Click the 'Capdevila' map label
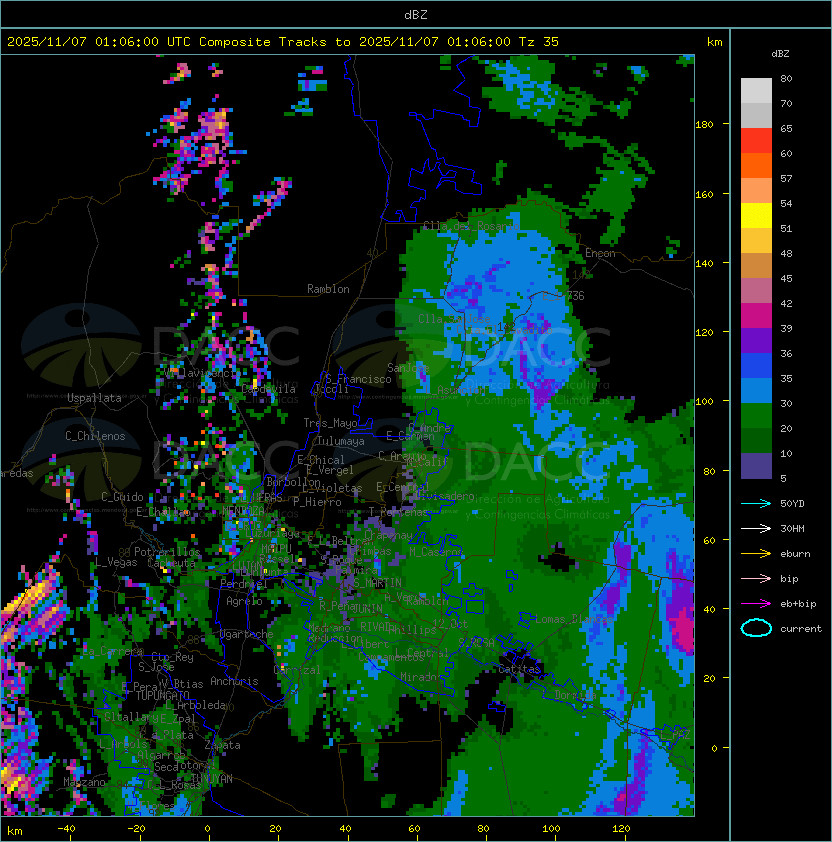Viewport: 832px width, 842px height. [269, 389]
